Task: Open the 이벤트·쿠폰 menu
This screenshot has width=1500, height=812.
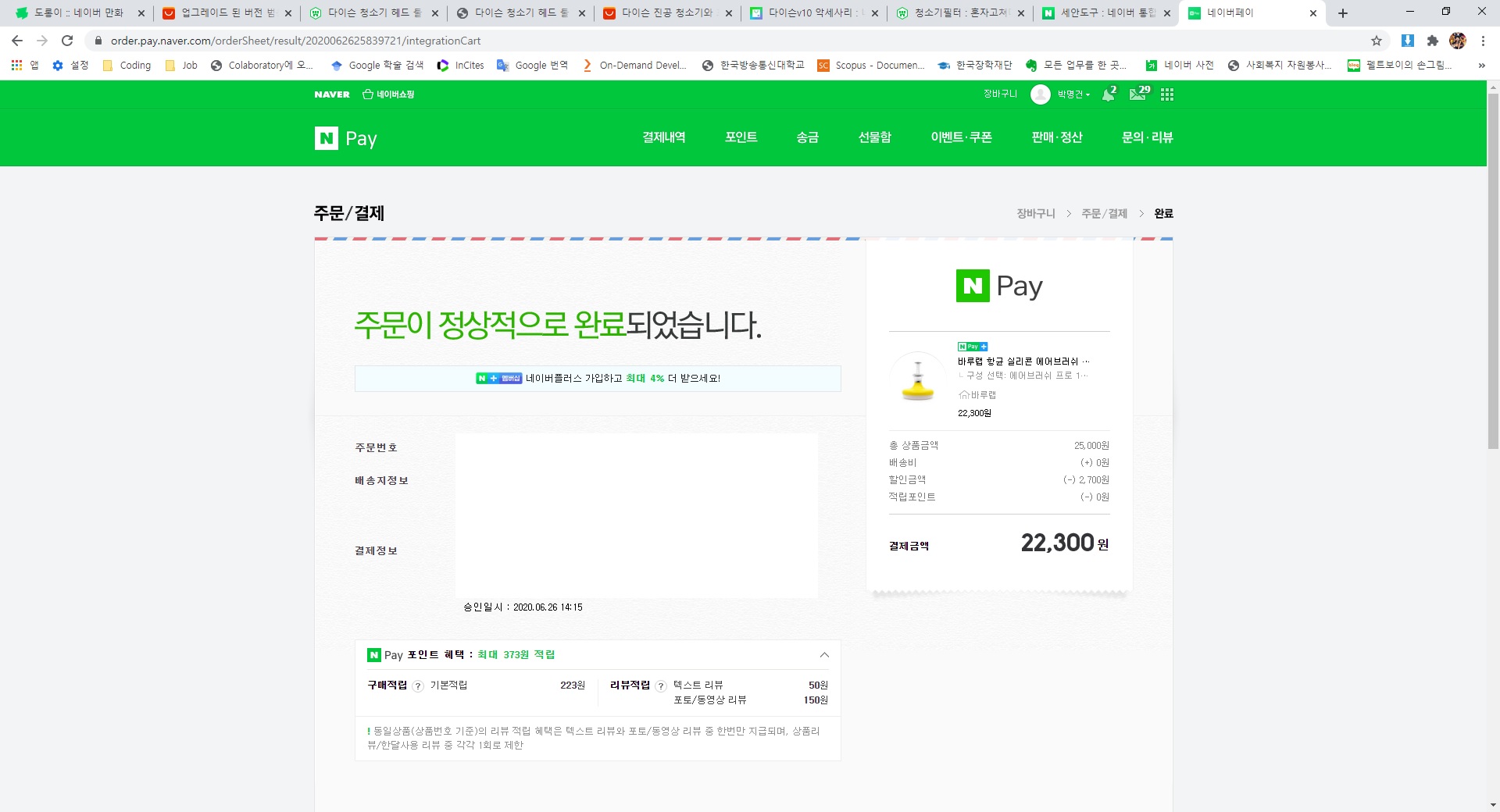Action: [962, 137]
